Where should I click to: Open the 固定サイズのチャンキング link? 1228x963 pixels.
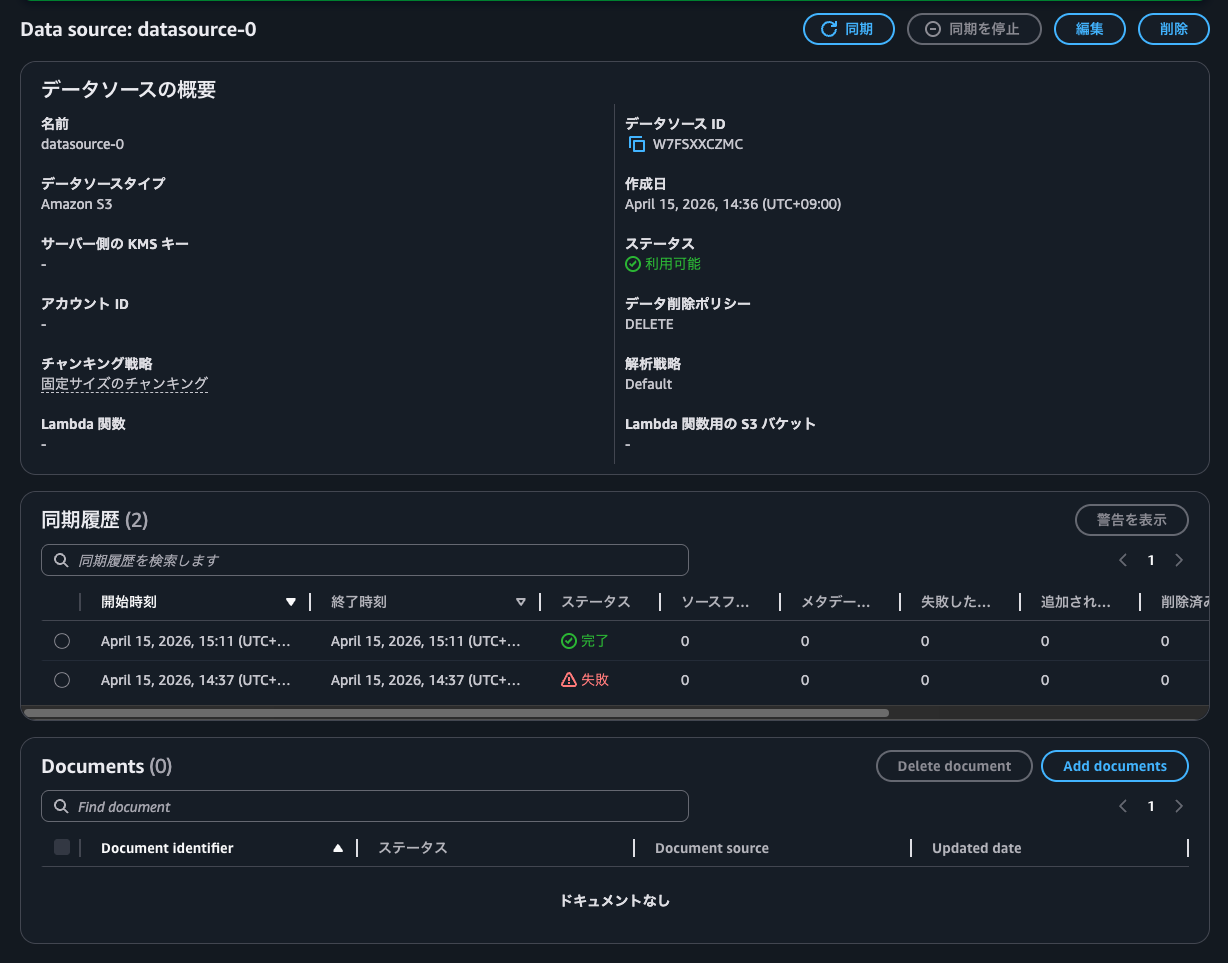124,383
